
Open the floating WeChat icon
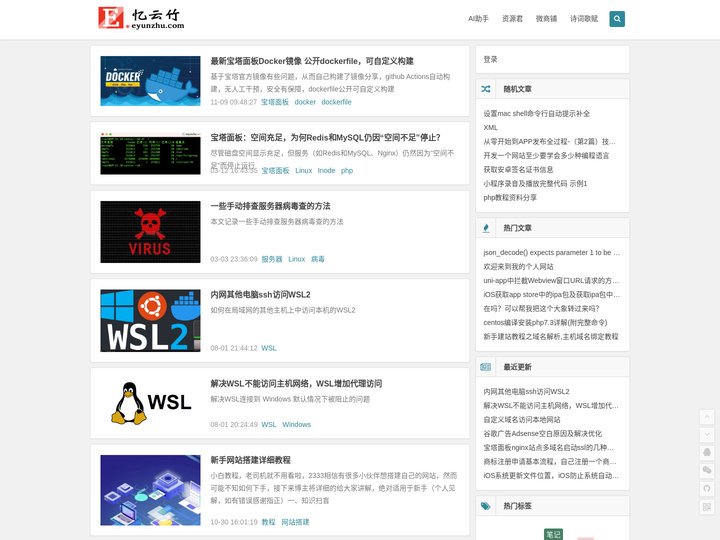(x=707, y=470)
